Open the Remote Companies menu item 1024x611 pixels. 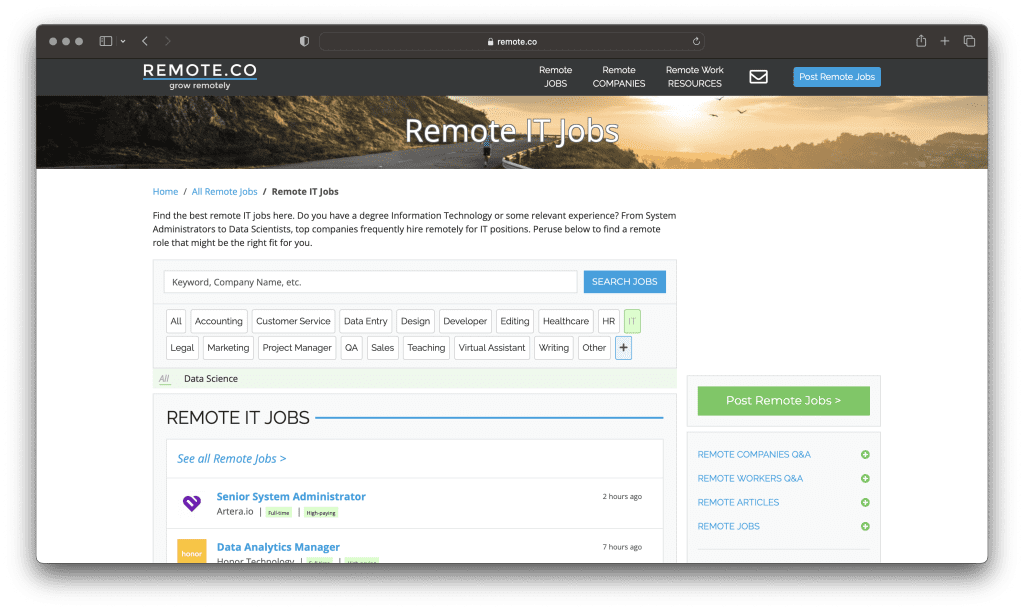[x=619, y=77]
